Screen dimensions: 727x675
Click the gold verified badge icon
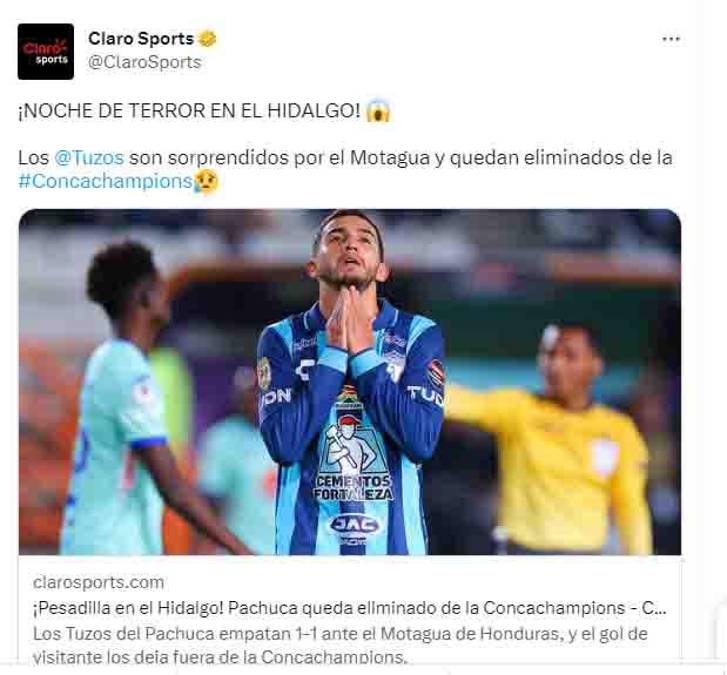click(208, 38)
